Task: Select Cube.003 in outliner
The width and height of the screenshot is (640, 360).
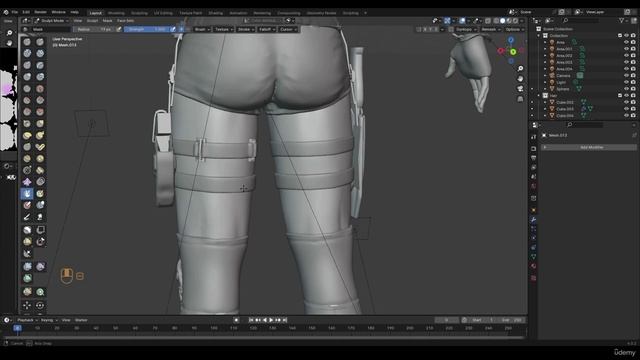Action: [565, 109]
